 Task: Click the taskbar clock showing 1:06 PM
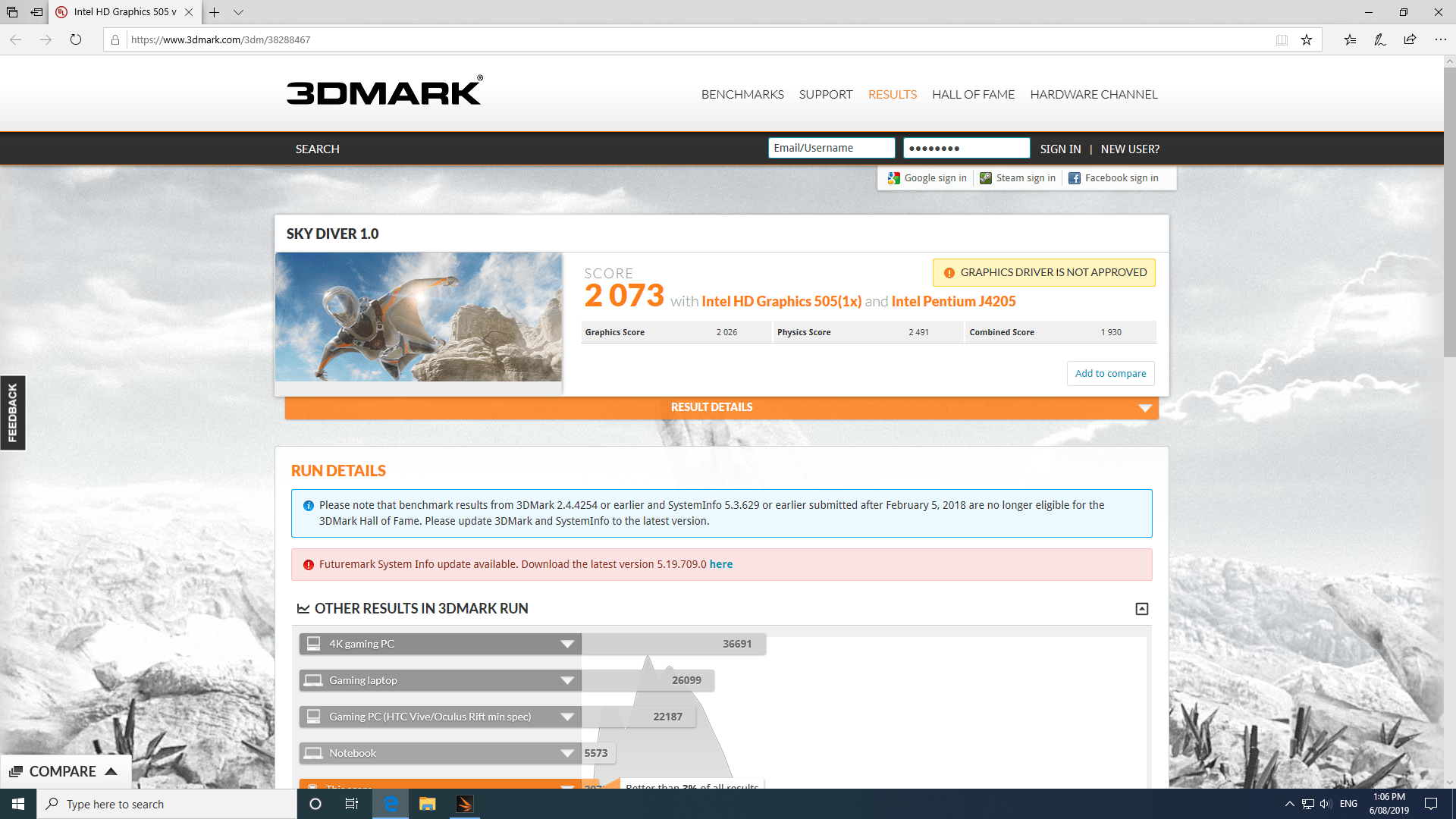pos(1389,804)
